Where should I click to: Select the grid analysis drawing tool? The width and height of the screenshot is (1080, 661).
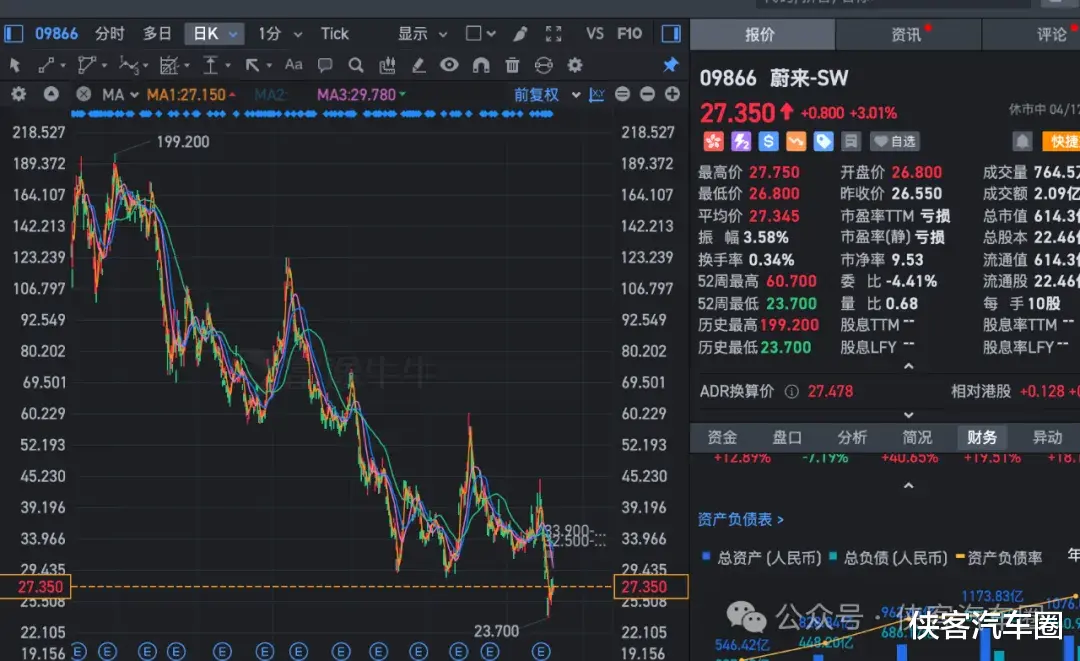click(x=169, y=65)
